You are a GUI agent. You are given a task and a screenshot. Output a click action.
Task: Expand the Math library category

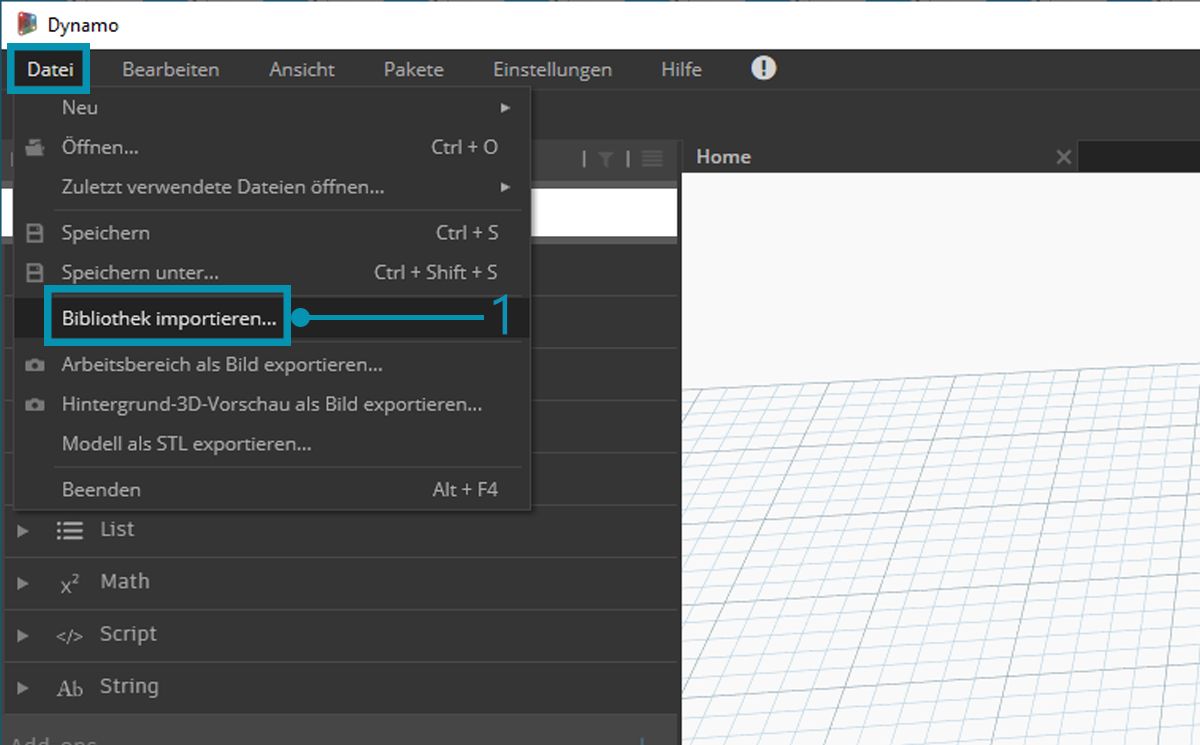coord(23,583)
